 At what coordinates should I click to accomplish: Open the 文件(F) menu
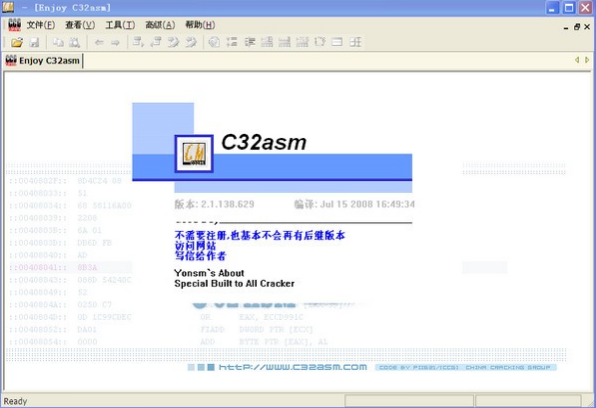tap(41, 25)
